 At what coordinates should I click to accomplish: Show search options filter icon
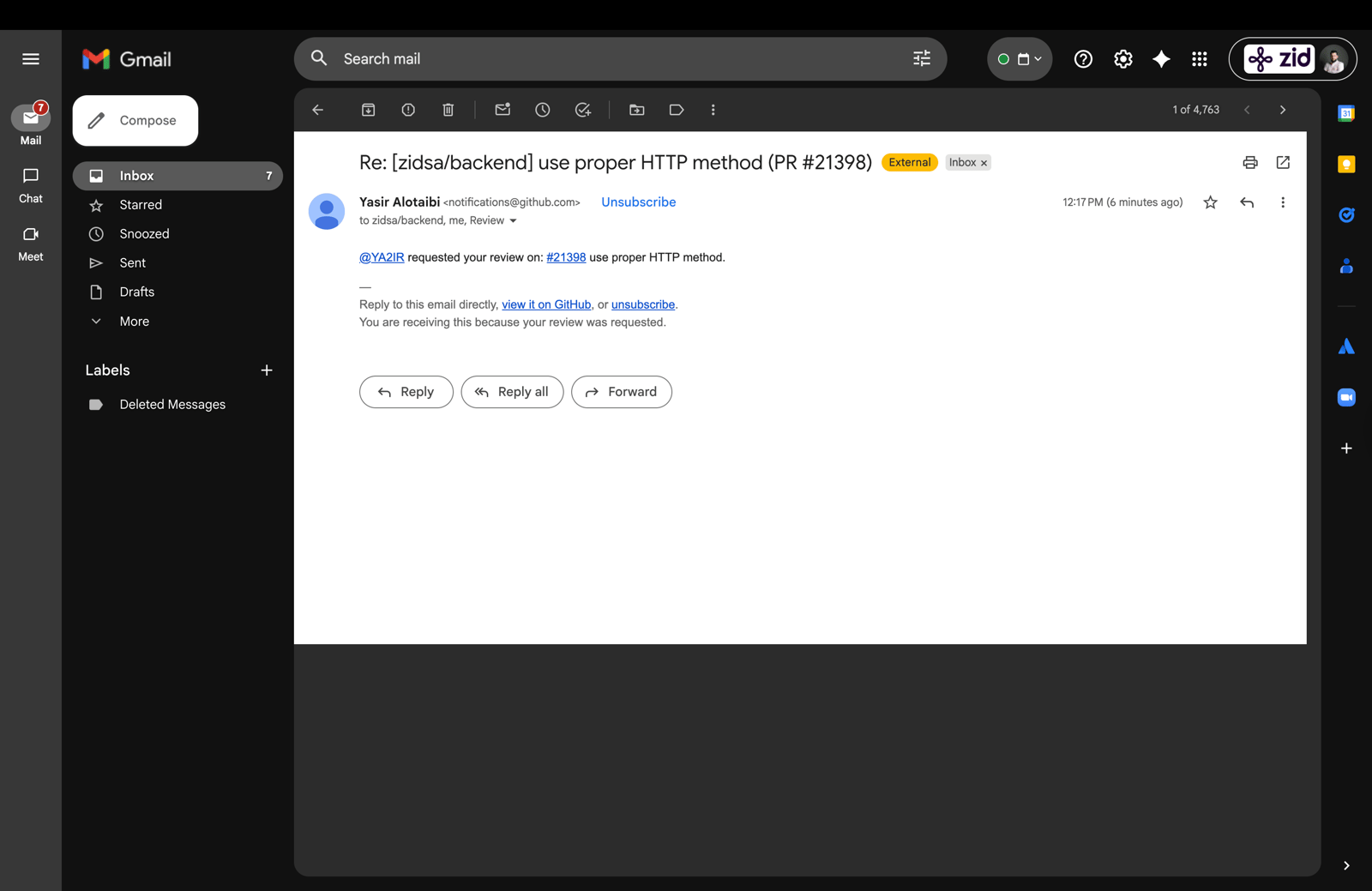922,59
